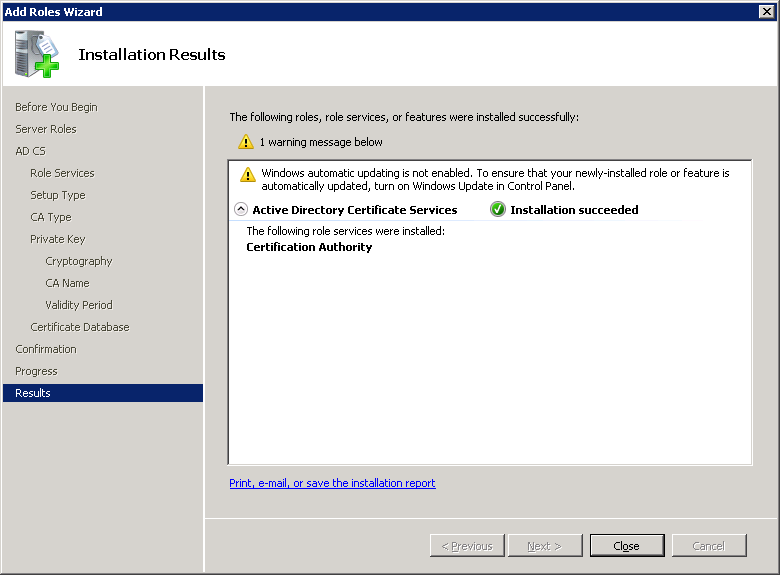Open the installation report link

[x=332, y=483]
